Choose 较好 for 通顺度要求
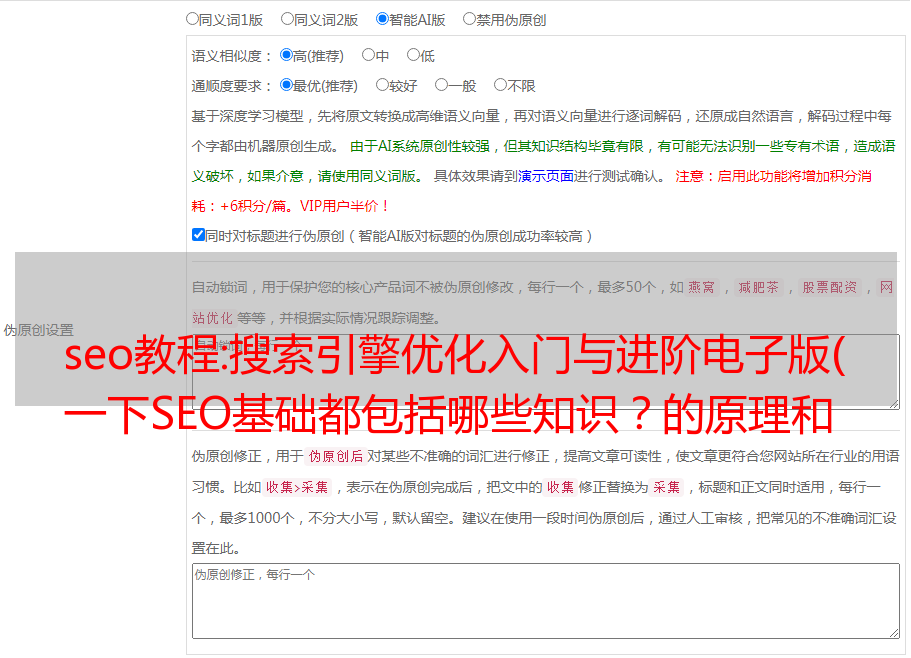The image size is (911, 658). point(382,85)
